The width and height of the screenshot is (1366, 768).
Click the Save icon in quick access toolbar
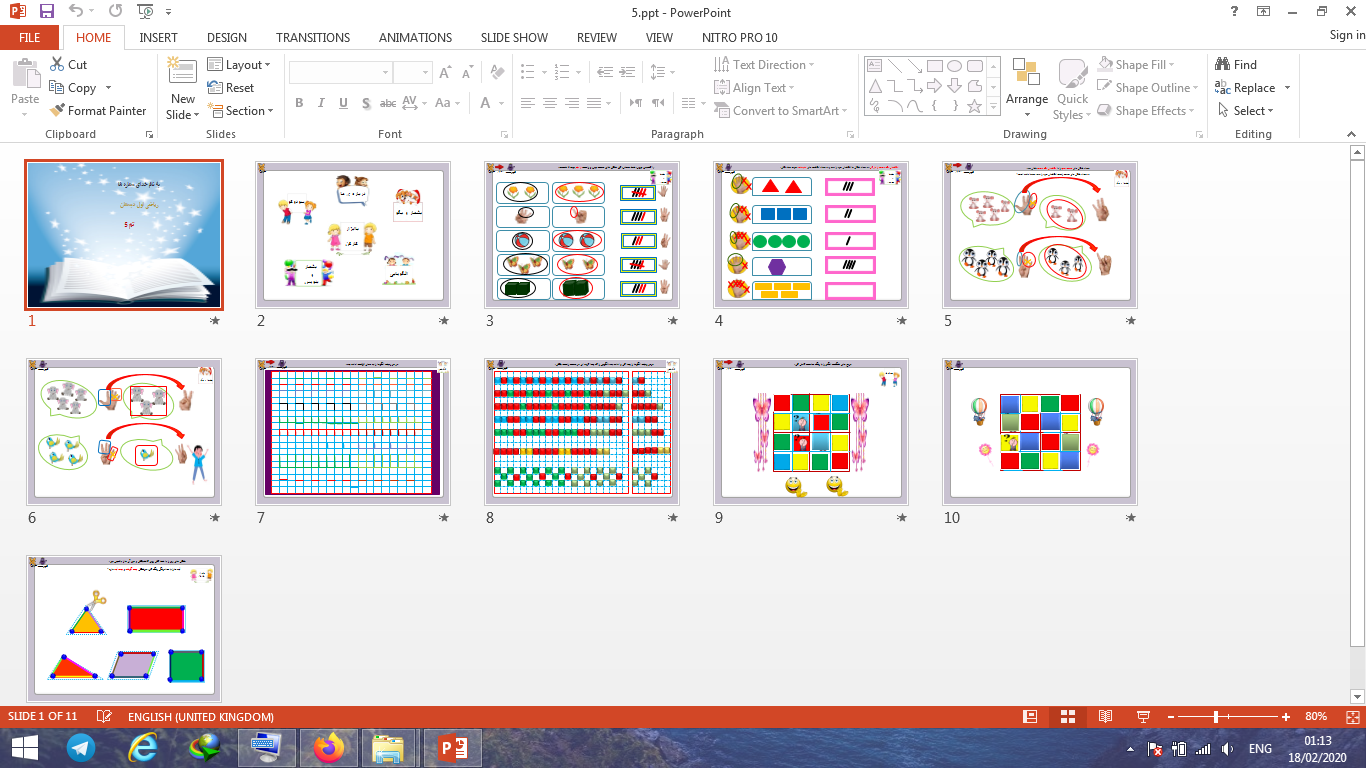point(46,12)
